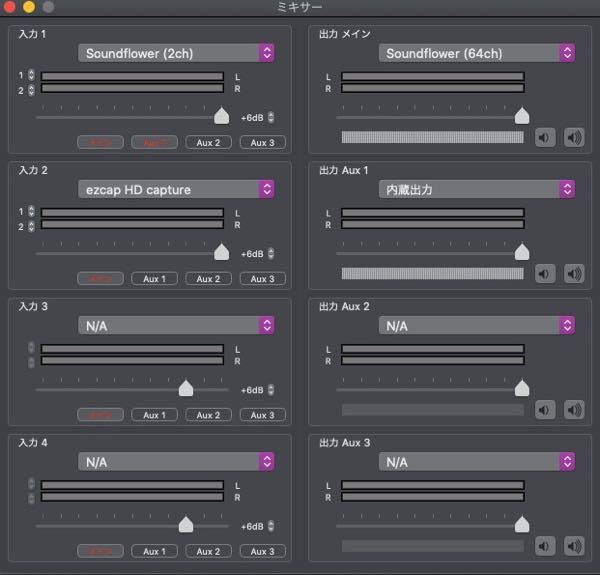Click channel 1 stepper for 入力 2 L
Screen dimensions: 600x575
(31, 211)
